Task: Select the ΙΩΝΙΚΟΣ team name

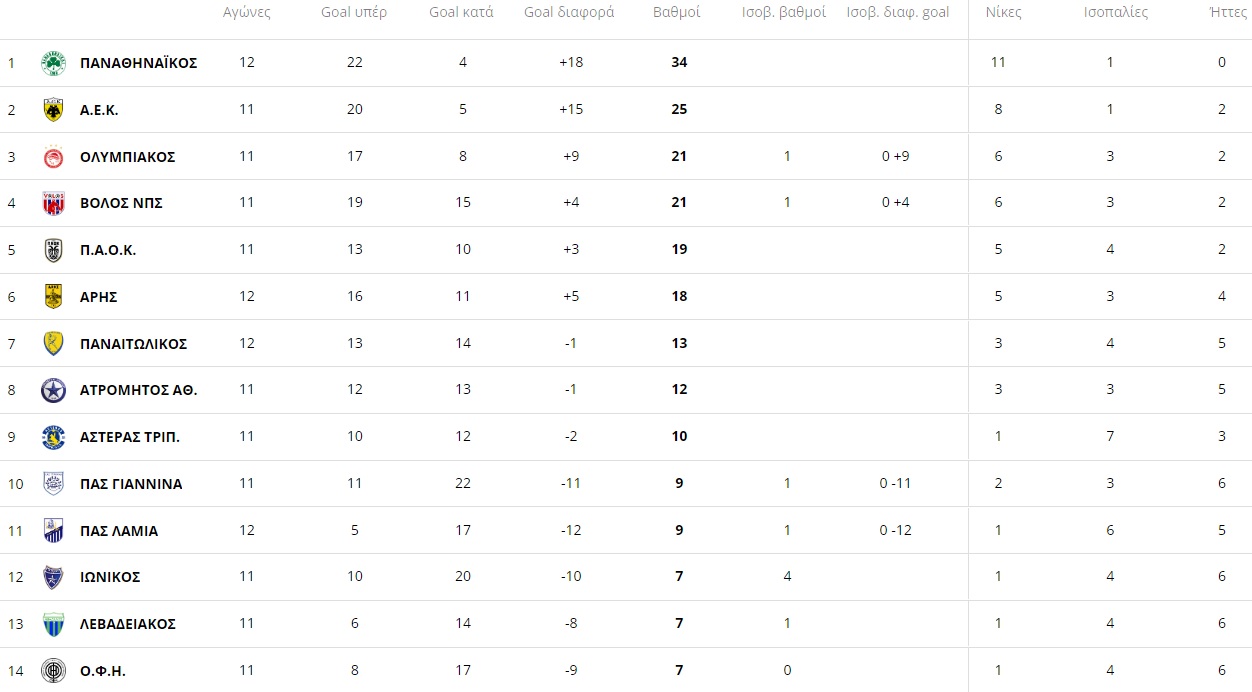Action: tap(110, 577)
